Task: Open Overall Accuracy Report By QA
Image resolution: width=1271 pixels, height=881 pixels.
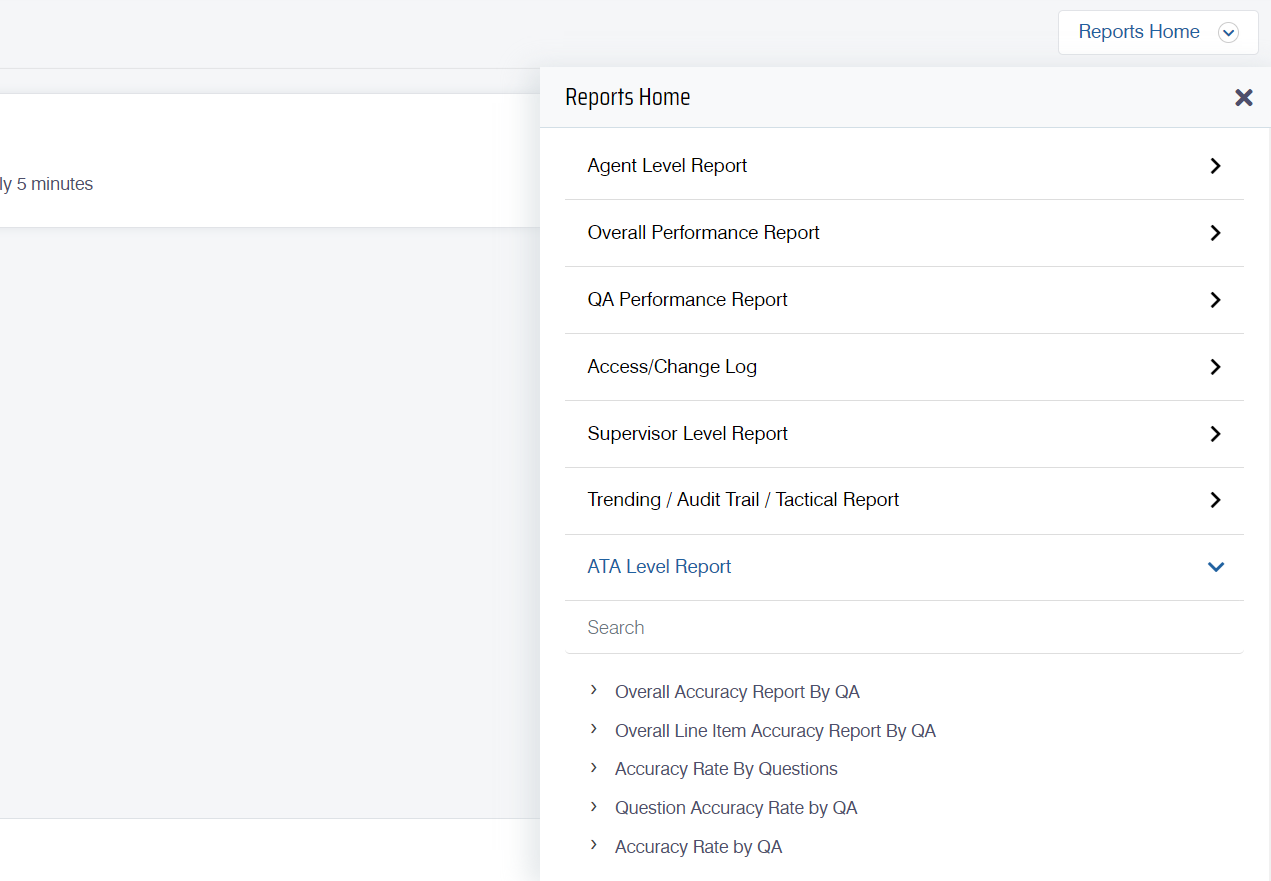Action: (737, 692)
